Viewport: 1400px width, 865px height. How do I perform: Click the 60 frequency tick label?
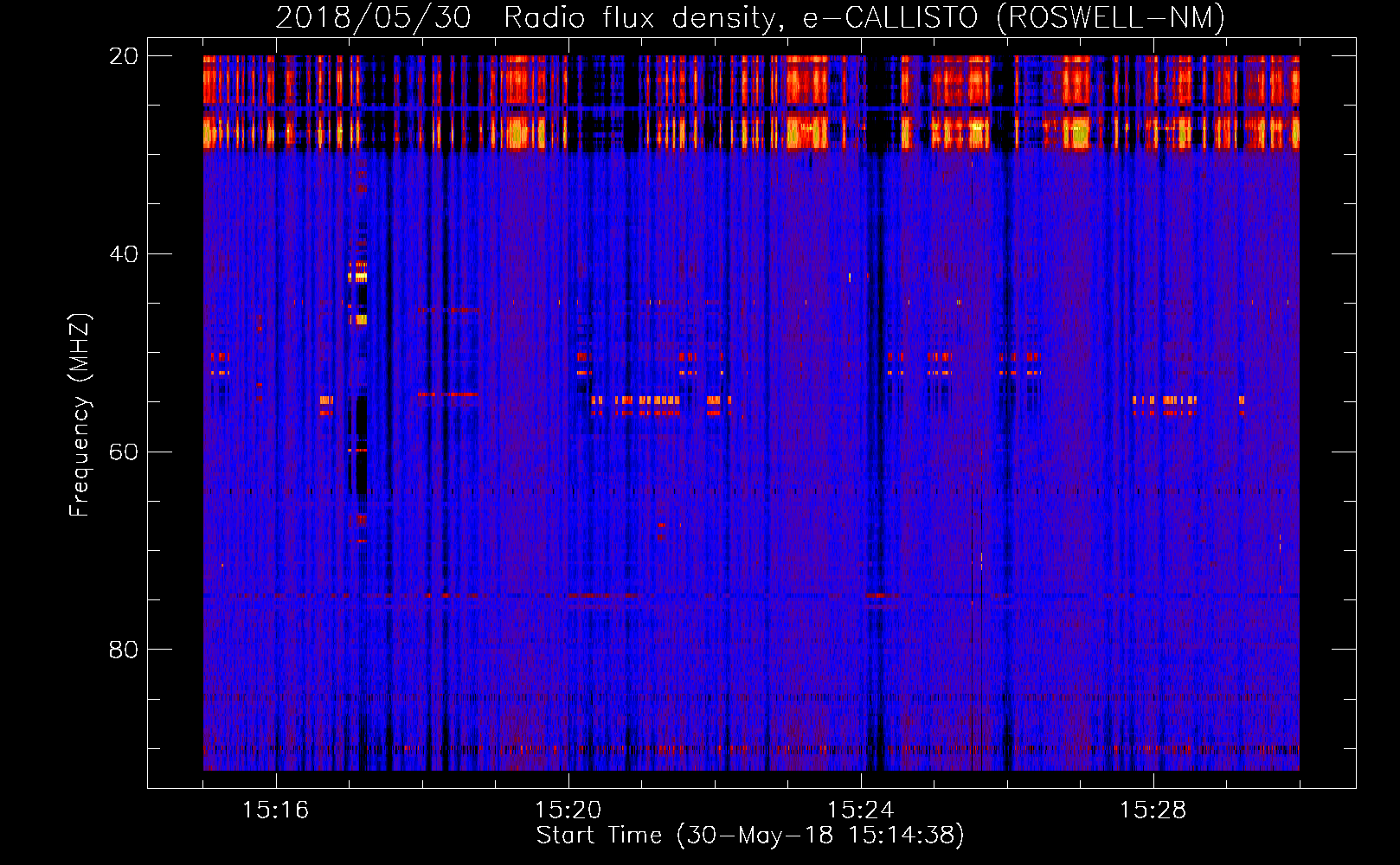(x=124, y=452)
